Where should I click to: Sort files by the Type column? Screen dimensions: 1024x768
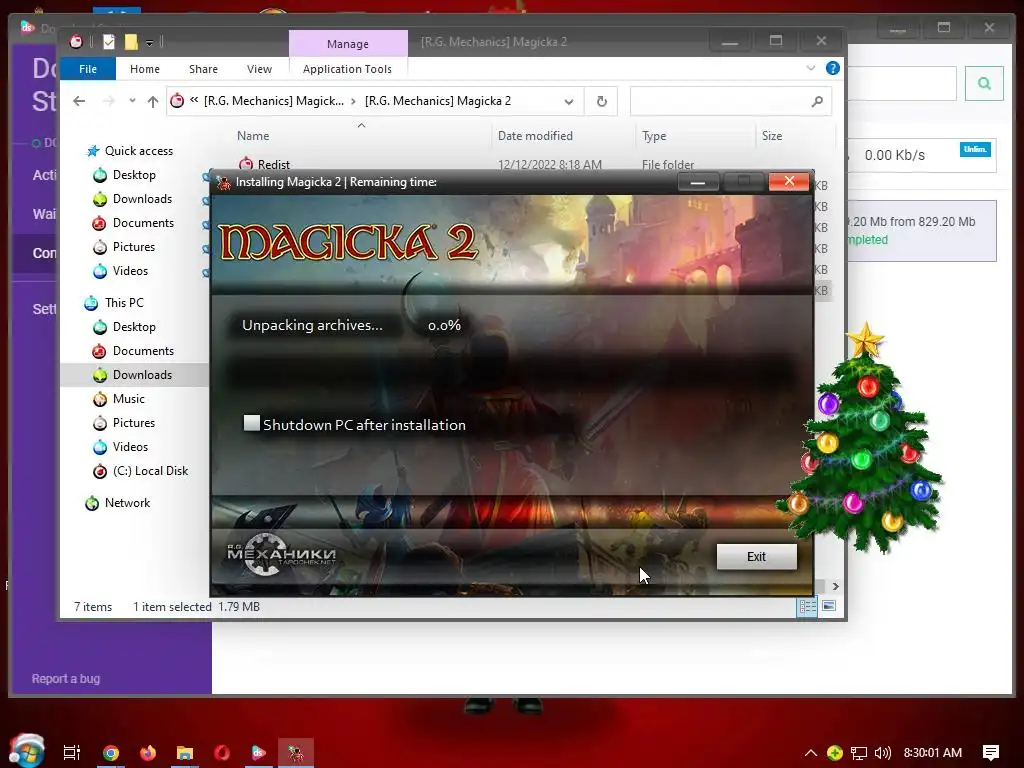[x=654, y=136]
